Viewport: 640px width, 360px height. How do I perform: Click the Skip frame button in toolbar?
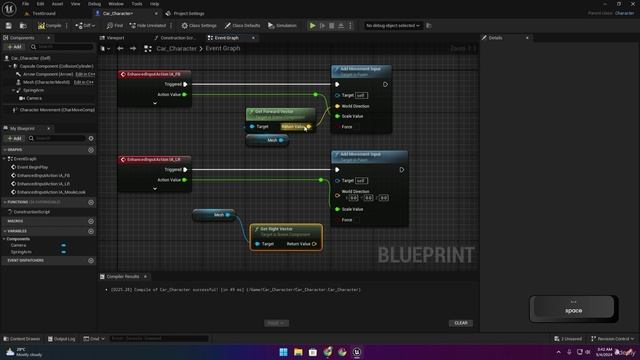coord(322,25)
